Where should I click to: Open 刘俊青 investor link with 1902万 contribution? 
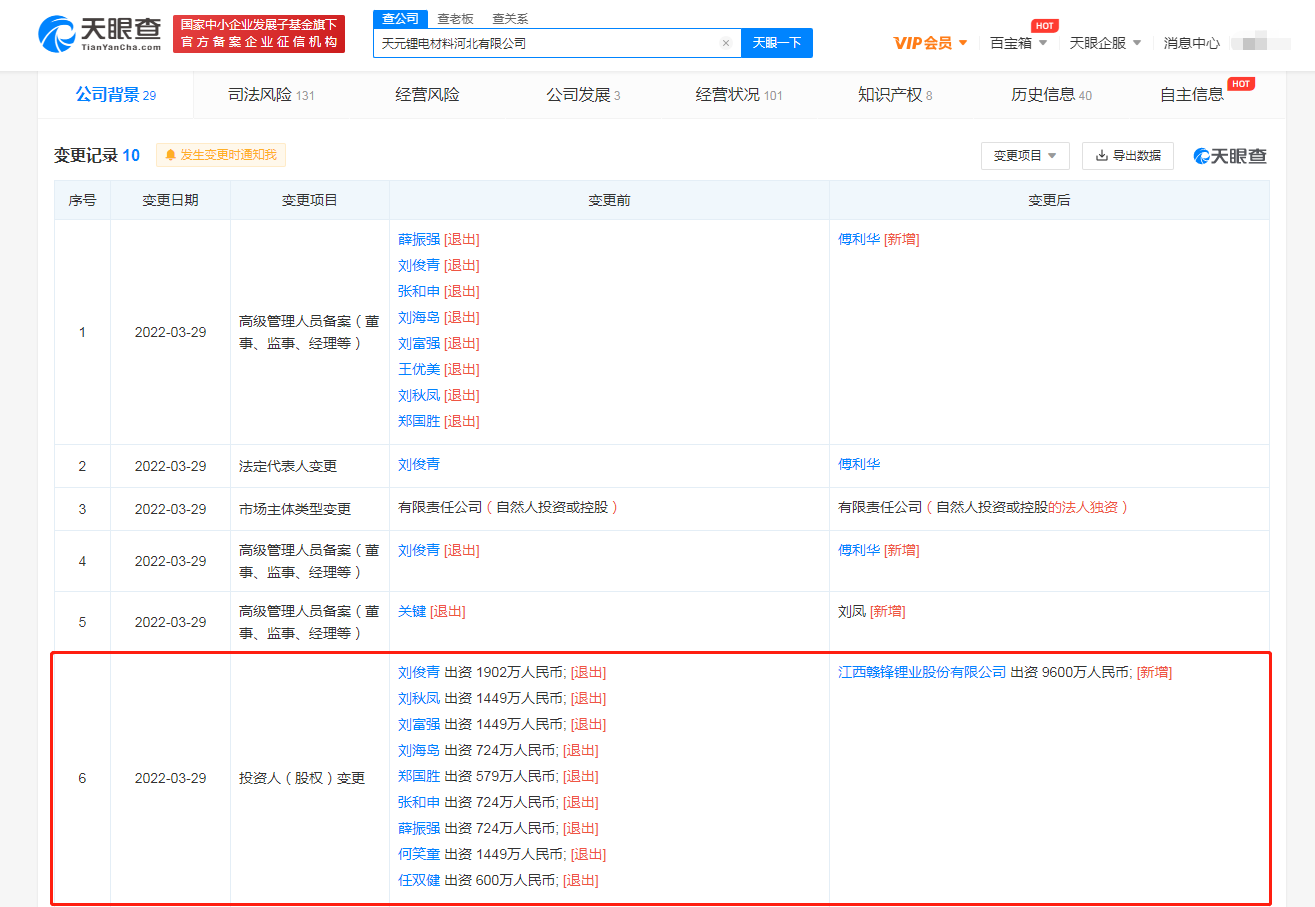pos(419,673)
